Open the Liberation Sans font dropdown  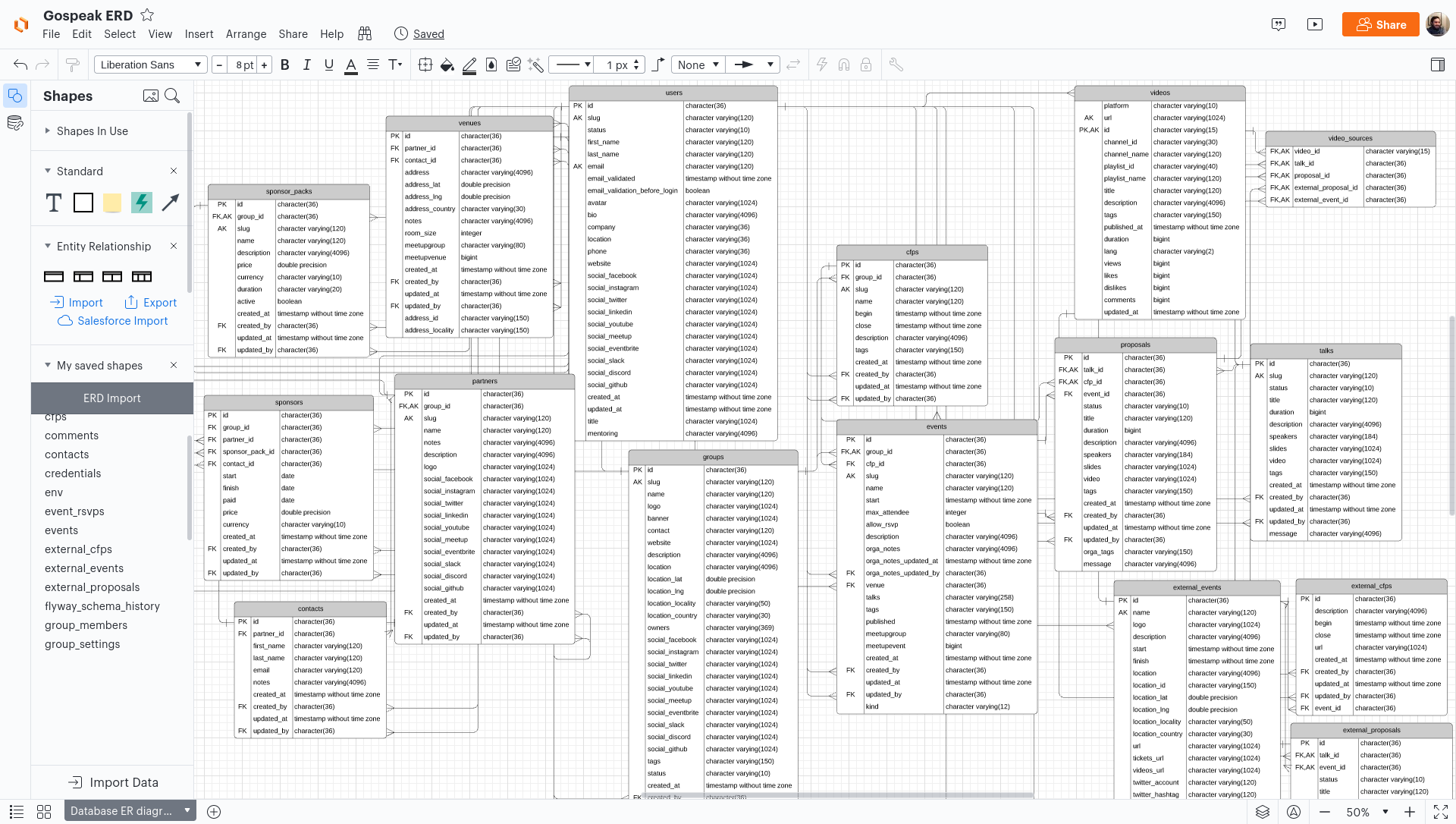pyautogui.click(x=150, y=64)
